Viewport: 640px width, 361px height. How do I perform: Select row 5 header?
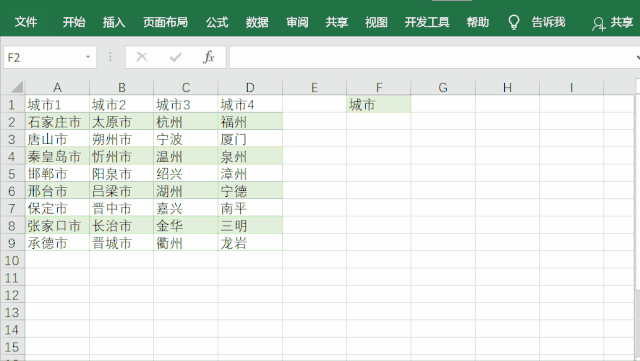click(x=12, y=174)
